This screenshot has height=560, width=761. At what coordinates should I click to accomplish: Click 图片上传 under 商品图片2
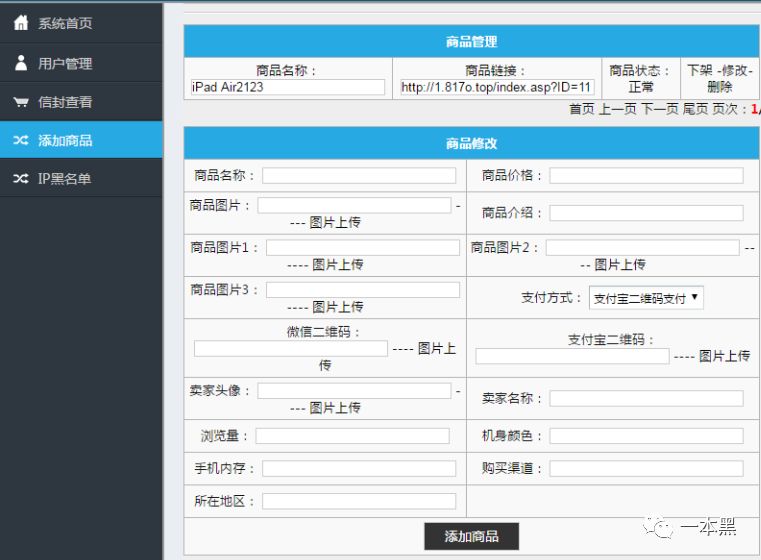tap(620, 264)
